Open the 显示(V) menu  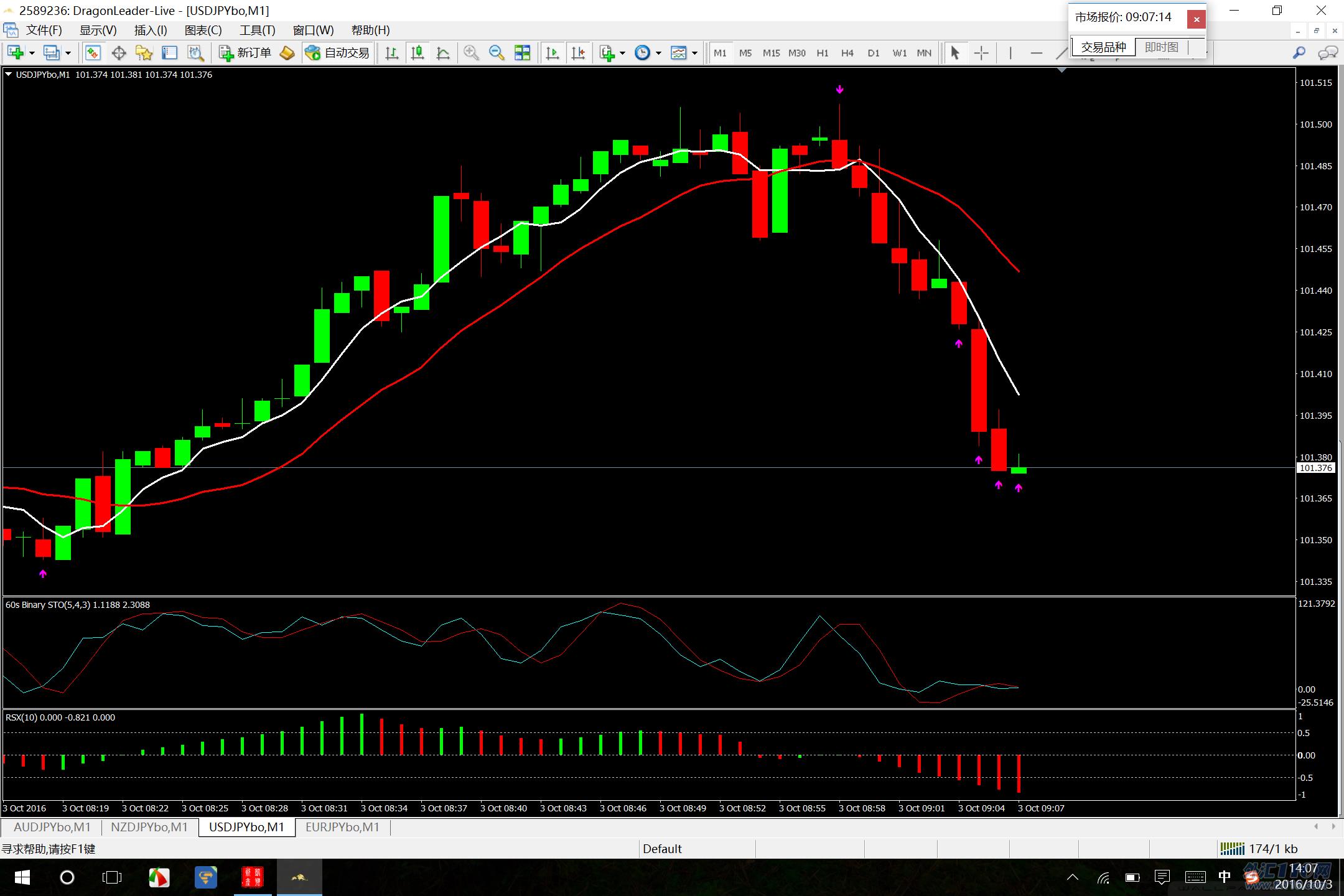98,30
